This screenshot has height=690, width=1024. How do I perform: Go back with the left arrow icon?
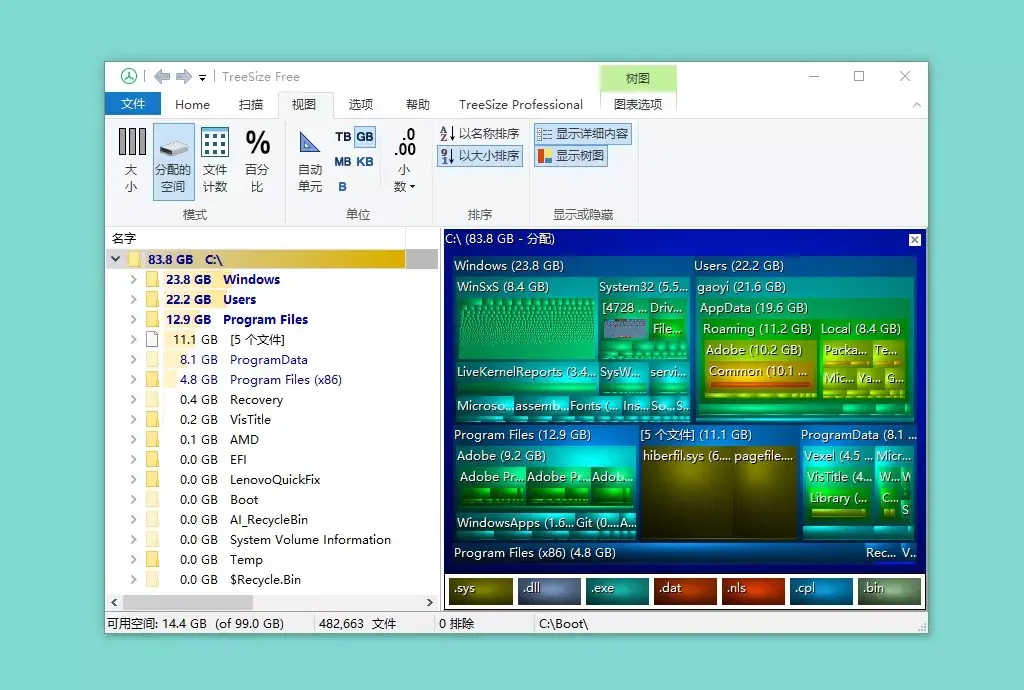[162, 76]
